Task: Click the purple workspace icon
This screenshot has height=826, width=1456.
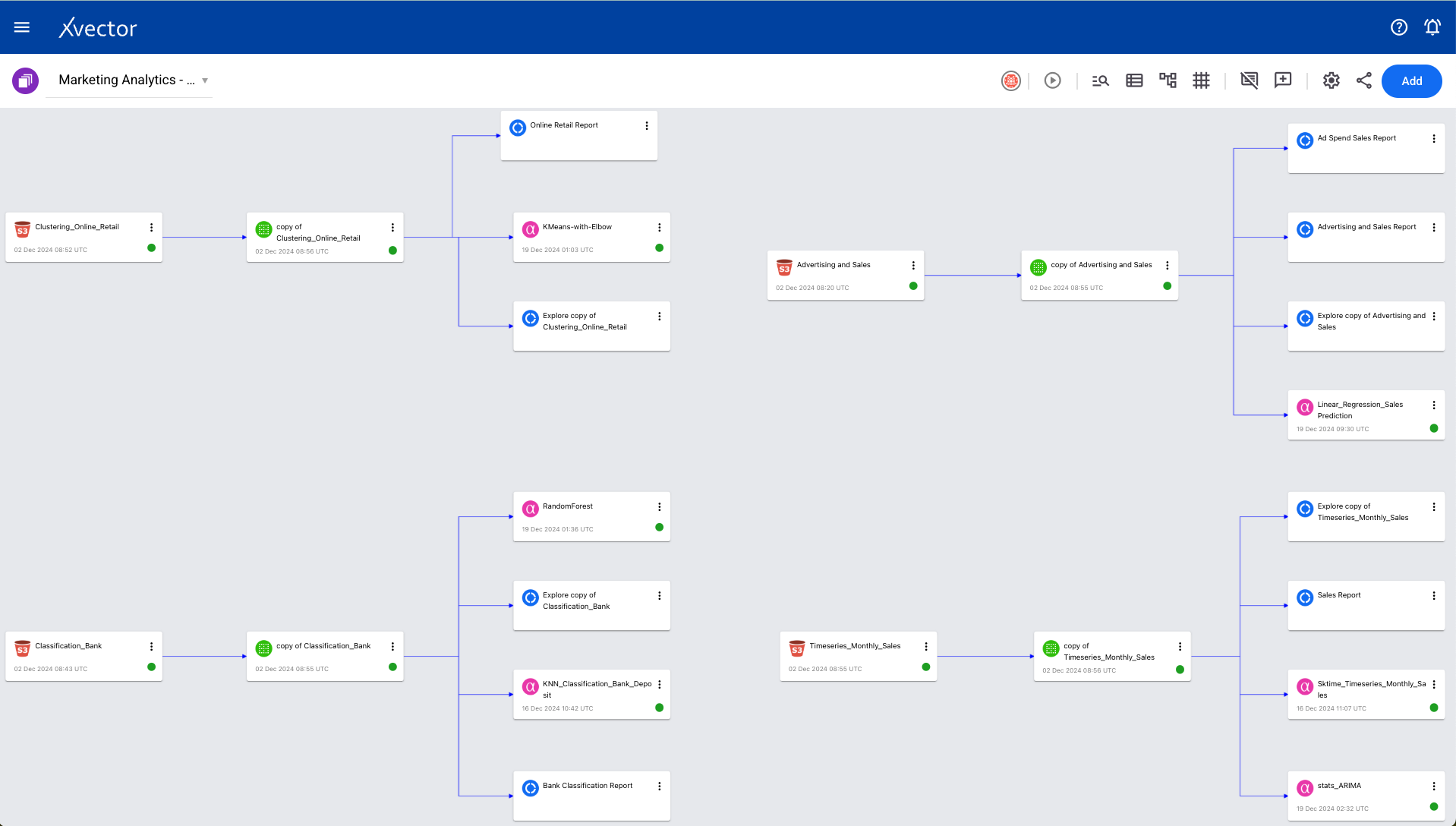Action: tap(25, 80)
